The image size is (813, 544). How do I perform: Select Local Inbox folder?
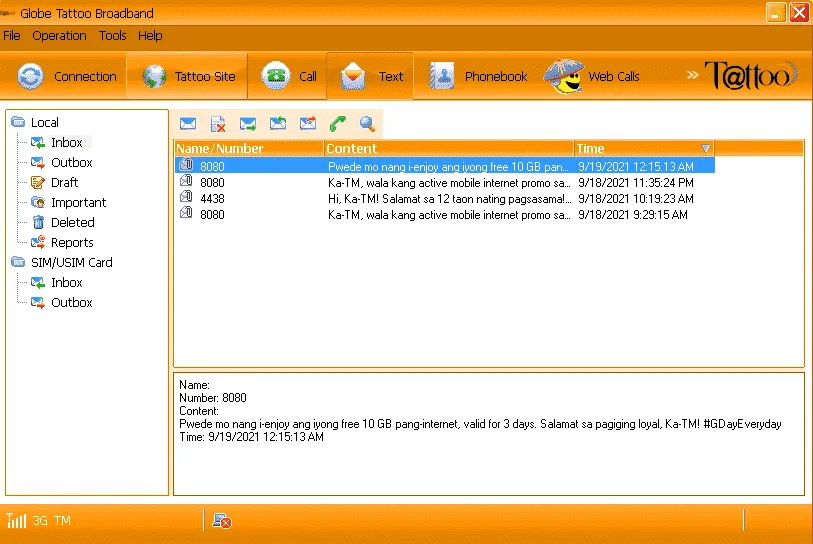pyautogui.click(x=66, y=142)
